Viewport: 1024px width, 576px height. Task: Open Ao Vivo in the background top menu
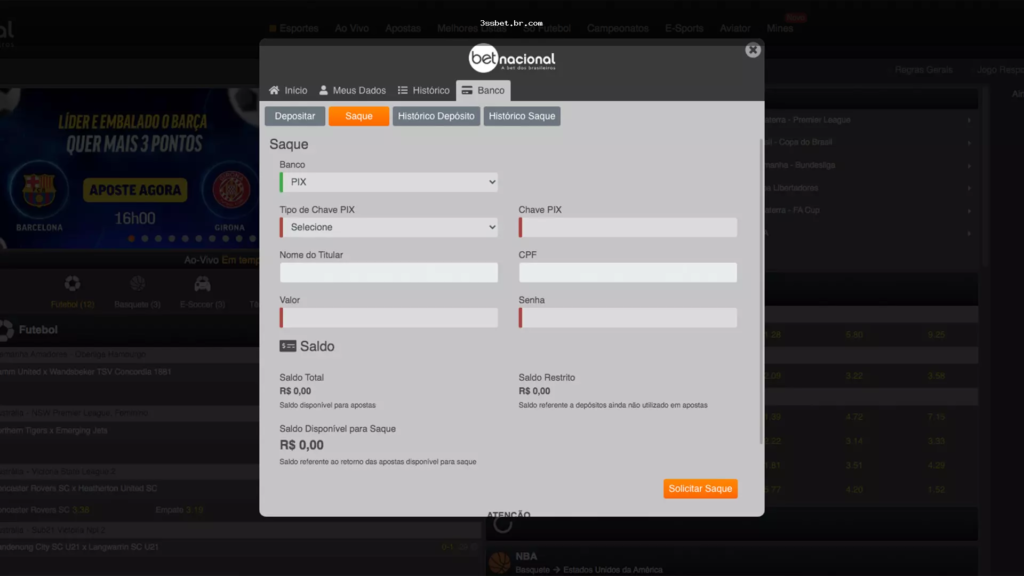[351, 29]
